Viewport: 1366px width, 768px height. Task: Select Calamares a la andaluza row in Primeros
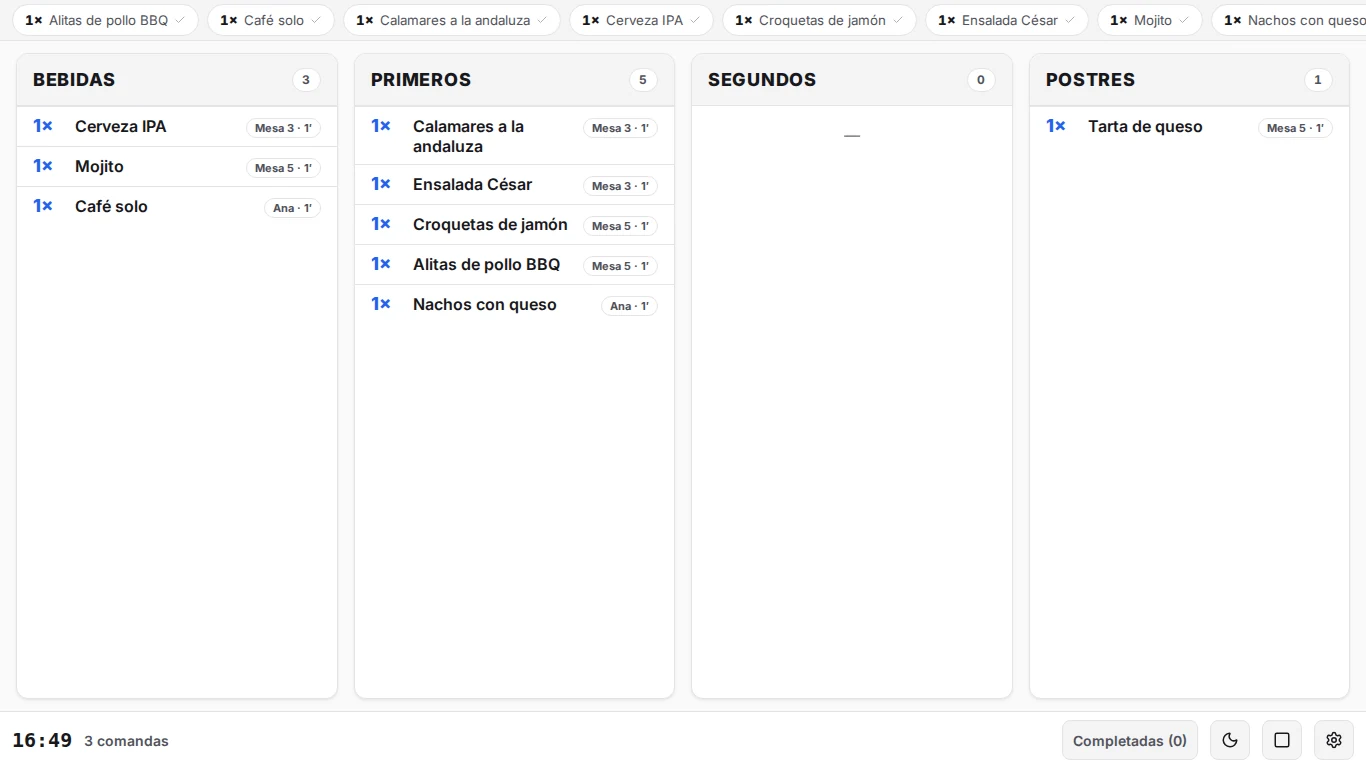514,136
